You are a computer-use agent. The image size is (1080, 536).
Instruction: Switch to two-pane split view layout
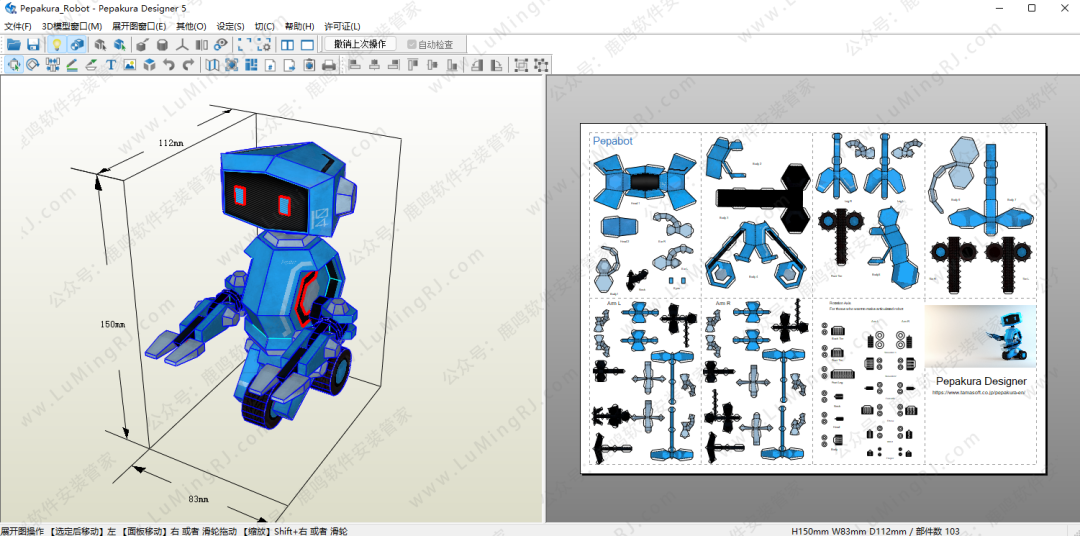coord(288,45)
